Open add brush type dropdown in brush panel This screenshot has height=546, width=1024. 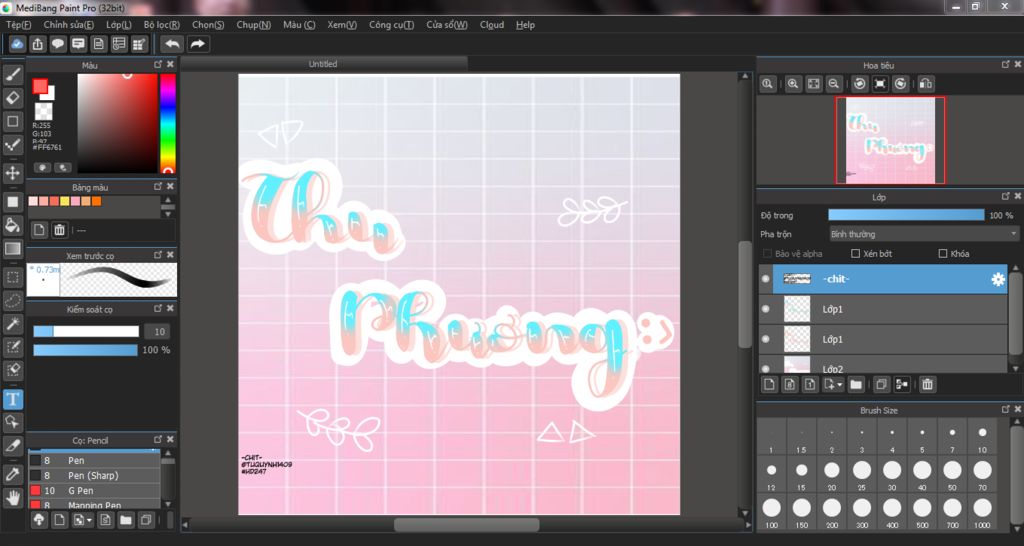(82, 520)
